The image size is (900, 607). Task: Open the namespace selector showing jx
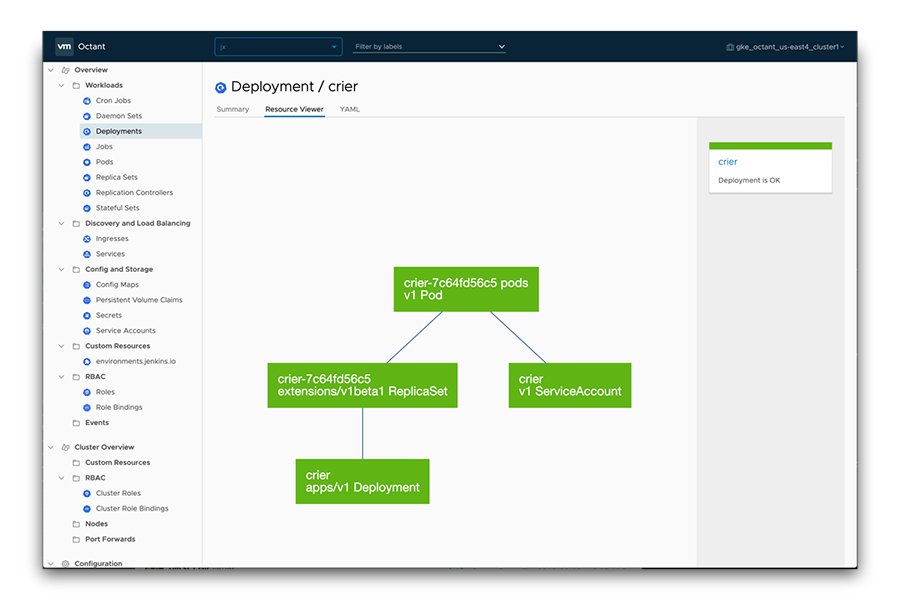[x=277, y=46]
